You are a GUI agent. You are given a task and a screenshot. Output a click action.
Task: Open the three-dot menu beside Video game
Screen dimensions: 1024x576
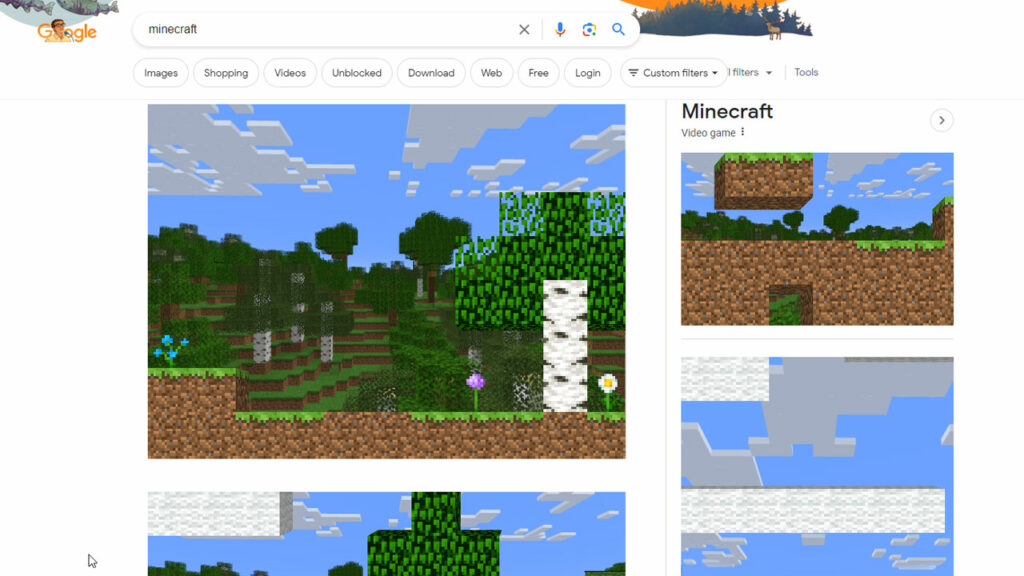743,133
